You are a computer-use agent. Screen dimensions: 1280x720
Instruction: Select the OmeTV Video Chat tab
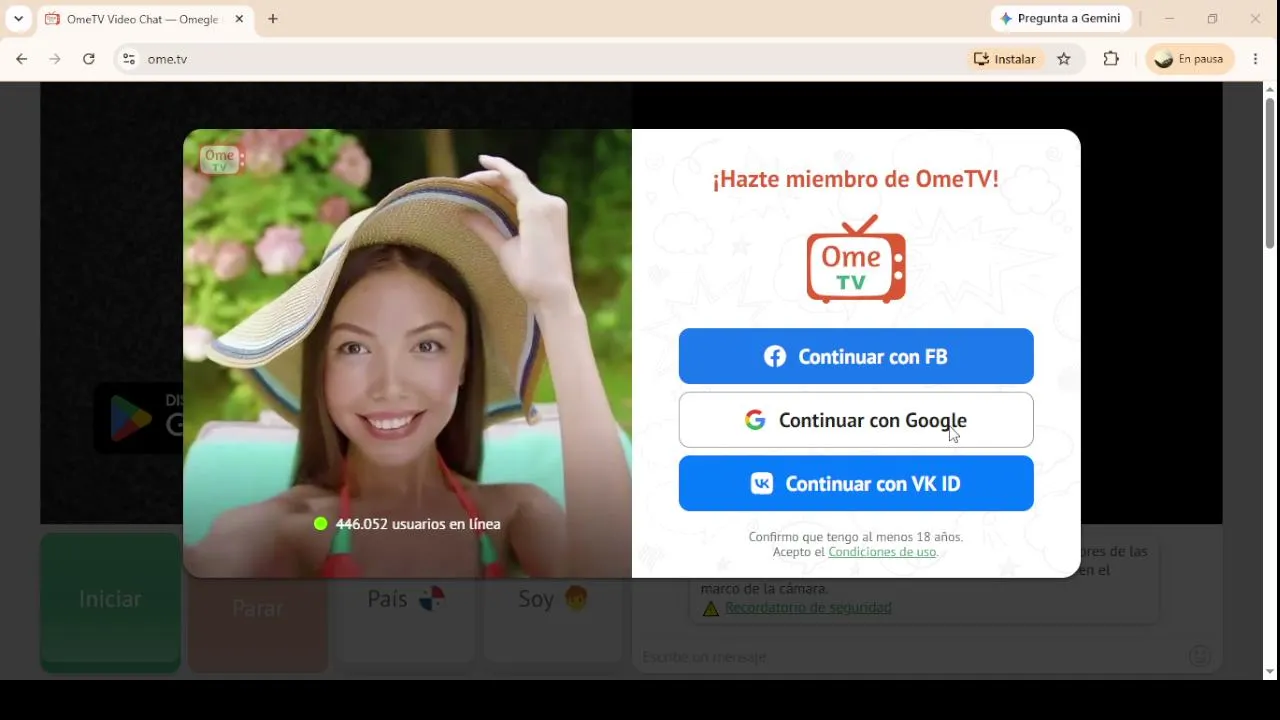tap(146, 19)
